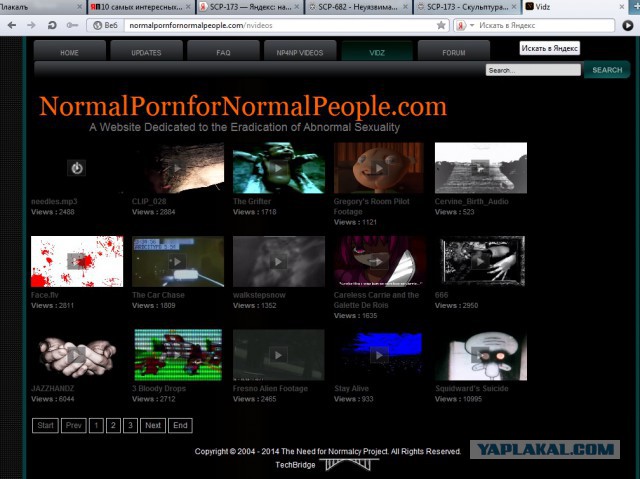Click the address bar URL
This screenshot has height=479, width=640.
coord(200,25)
